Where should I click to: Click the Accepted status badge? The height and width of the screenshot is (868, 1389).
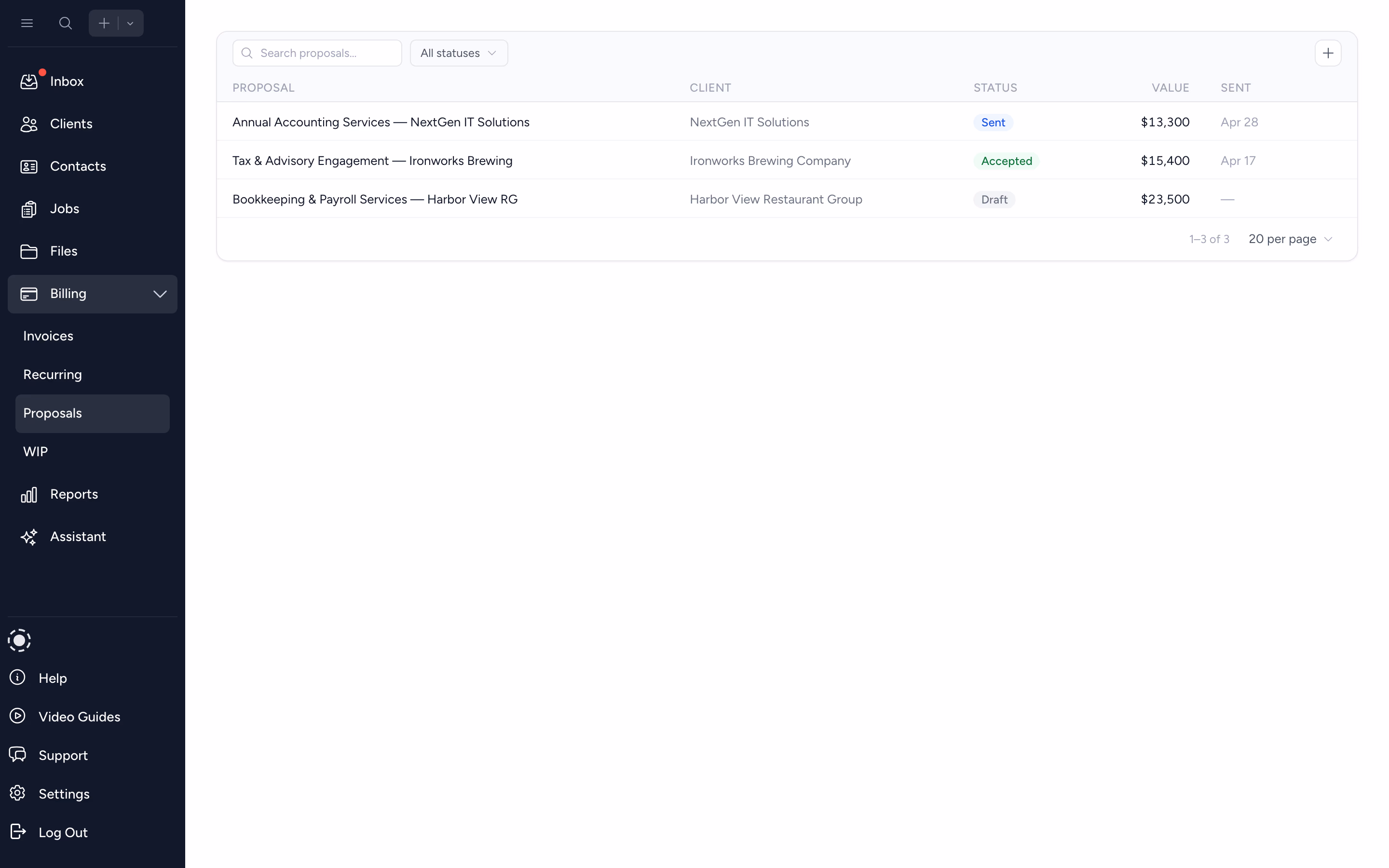click(x=1006, y=162)
